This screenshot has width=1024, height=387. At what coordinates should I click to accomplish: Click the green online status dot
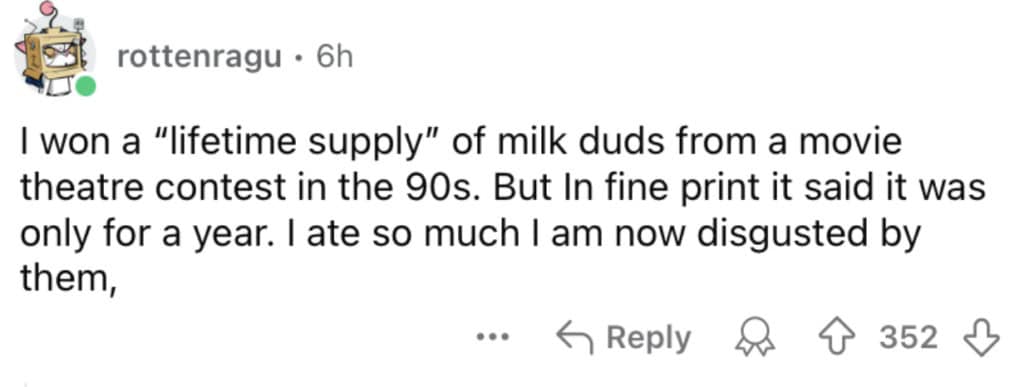tap(85, 85)
